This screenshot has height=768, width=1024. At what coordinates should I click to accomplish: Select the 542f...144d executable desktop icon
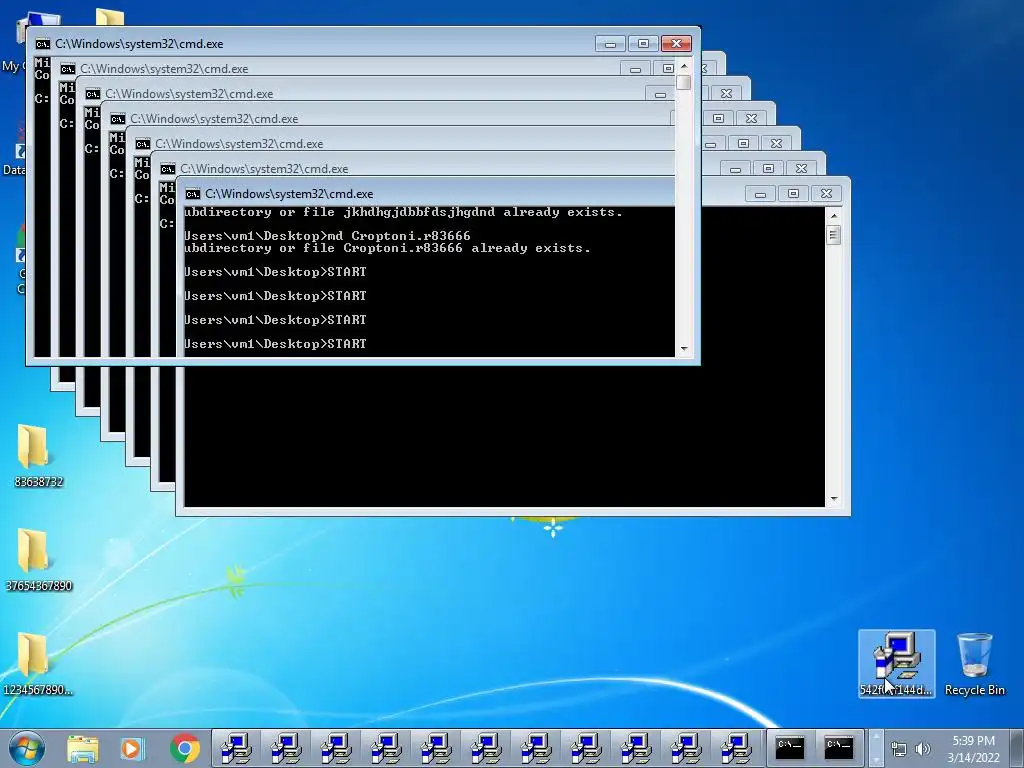896,664
